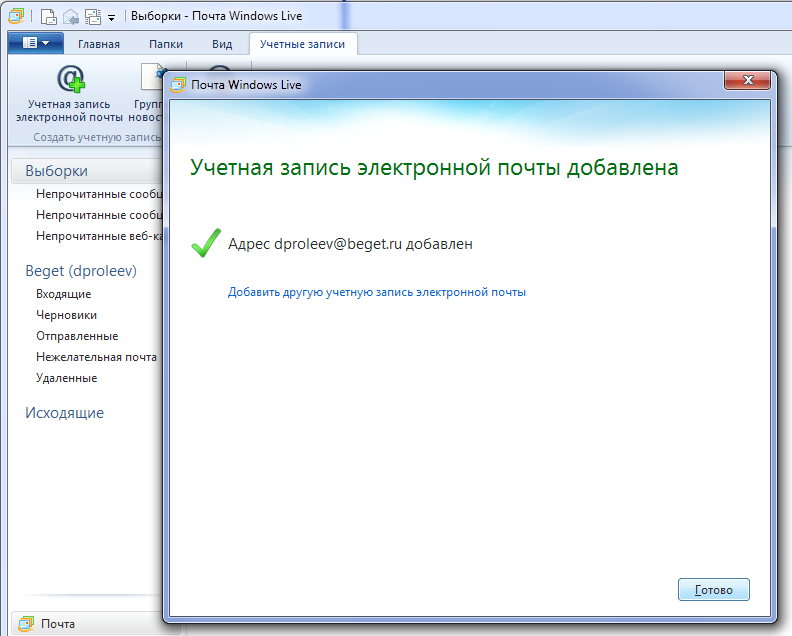Select the Вид ribbon tab
Image resolution: width=792 pixels, height=636 pixels.
coord(222,44)
